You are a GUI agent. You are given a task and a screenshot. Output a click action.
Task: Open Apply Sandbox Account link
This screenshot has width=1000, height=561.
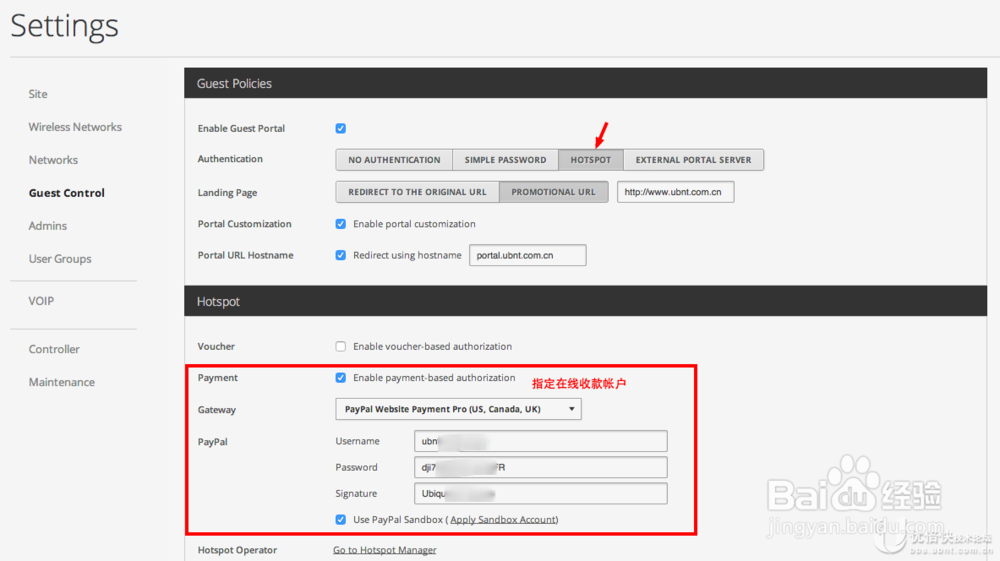(x=503, y=520)
